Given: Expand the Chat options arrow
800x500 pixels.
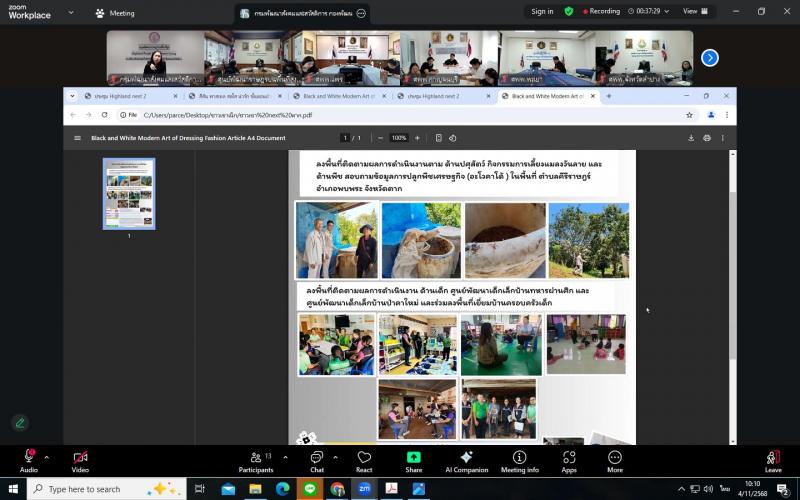Looking at the screenshot, I should click(x=335, y=457).
